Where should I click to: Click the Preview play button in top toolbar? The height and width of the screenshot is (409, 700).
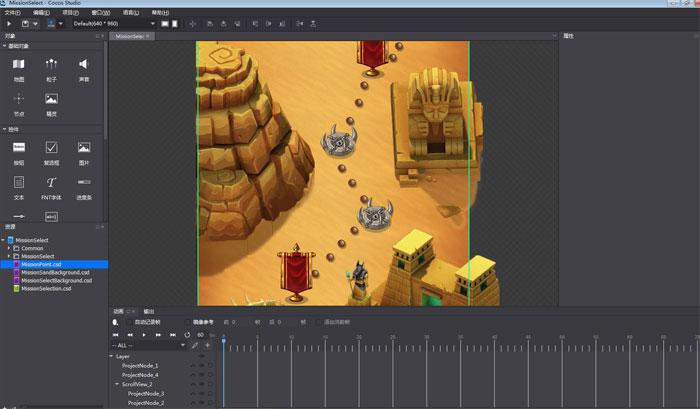click(9, 24)
